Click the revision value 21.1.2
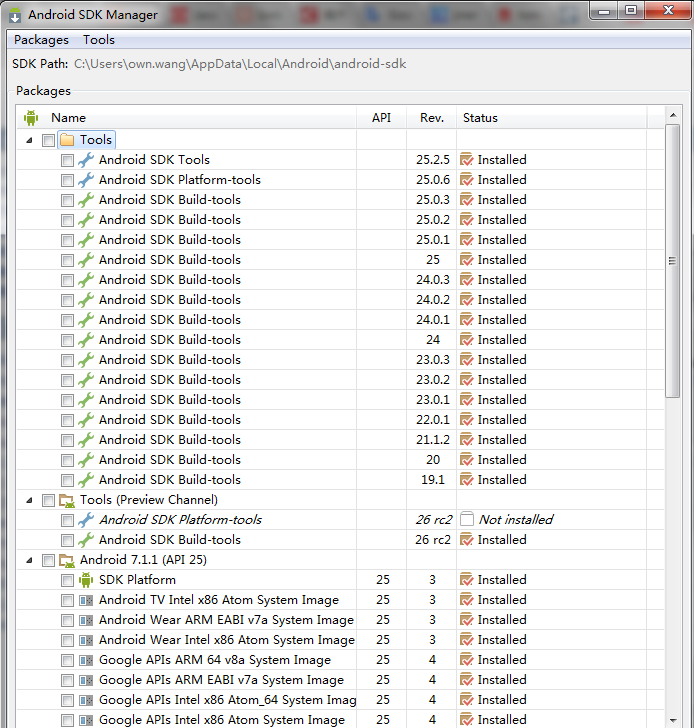This screenshot has height=728, width=694. click(433, 440)
